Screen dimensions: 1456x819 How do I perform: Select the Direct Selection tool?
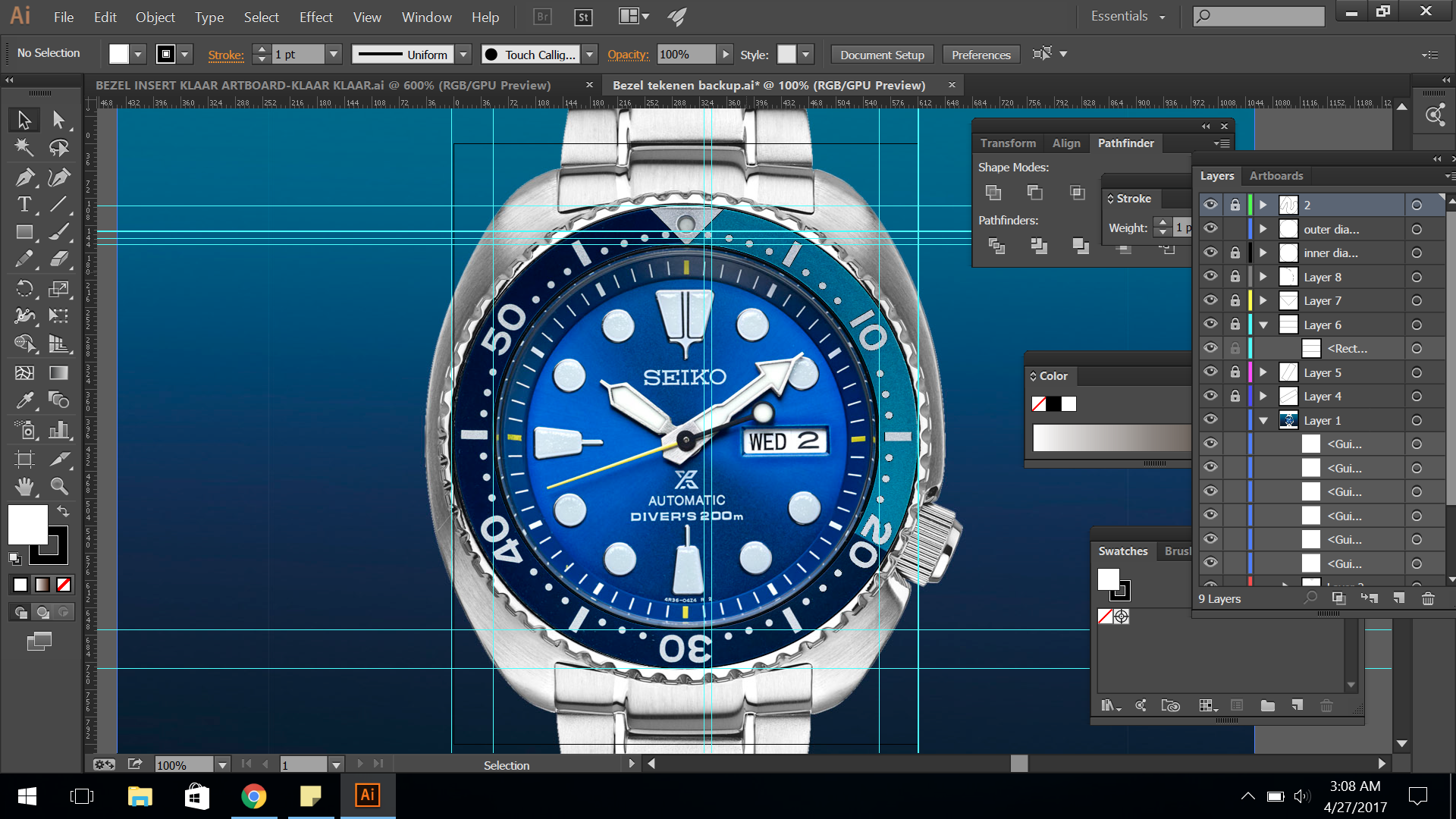[x=58, y=120]
